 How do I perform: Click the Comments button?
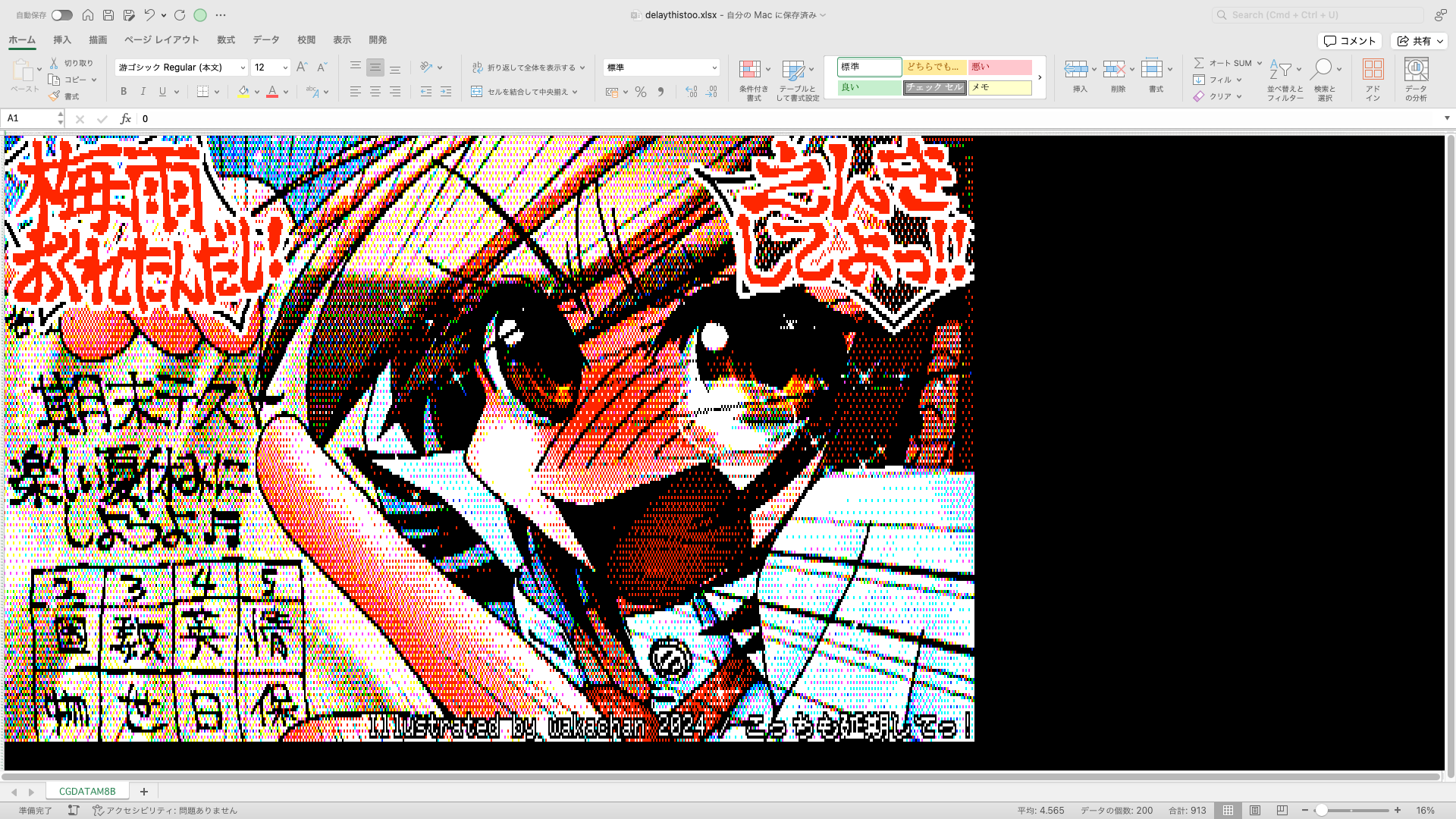pos(1350,41)
